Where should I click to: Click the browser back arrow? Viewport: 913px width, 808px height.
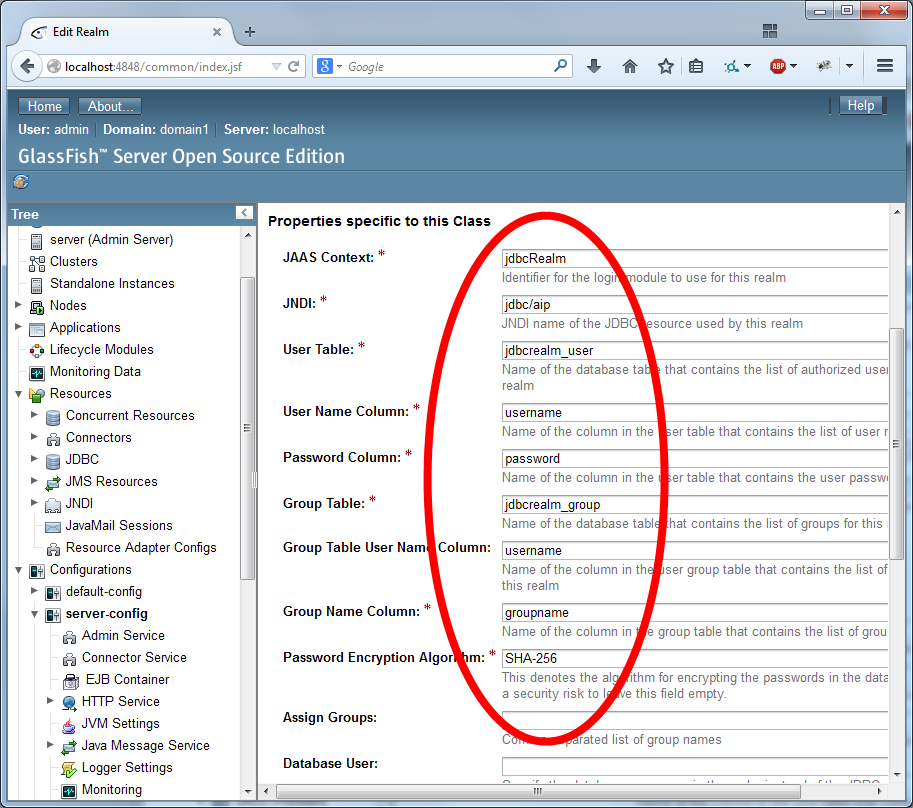tap(26, 67)
